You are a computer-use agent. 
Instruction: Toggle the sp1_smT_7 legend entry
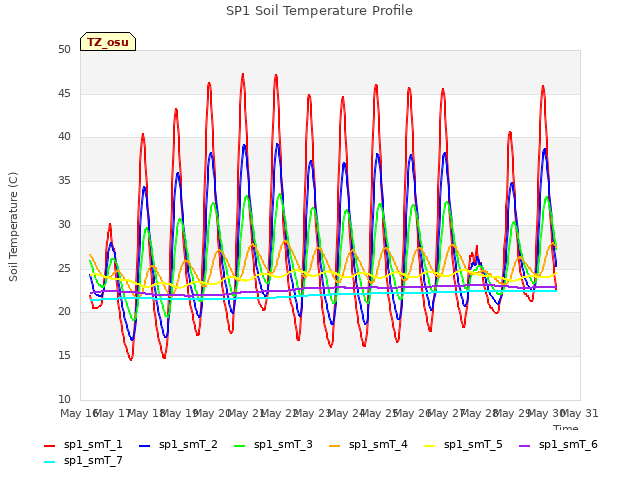[83, 461]
